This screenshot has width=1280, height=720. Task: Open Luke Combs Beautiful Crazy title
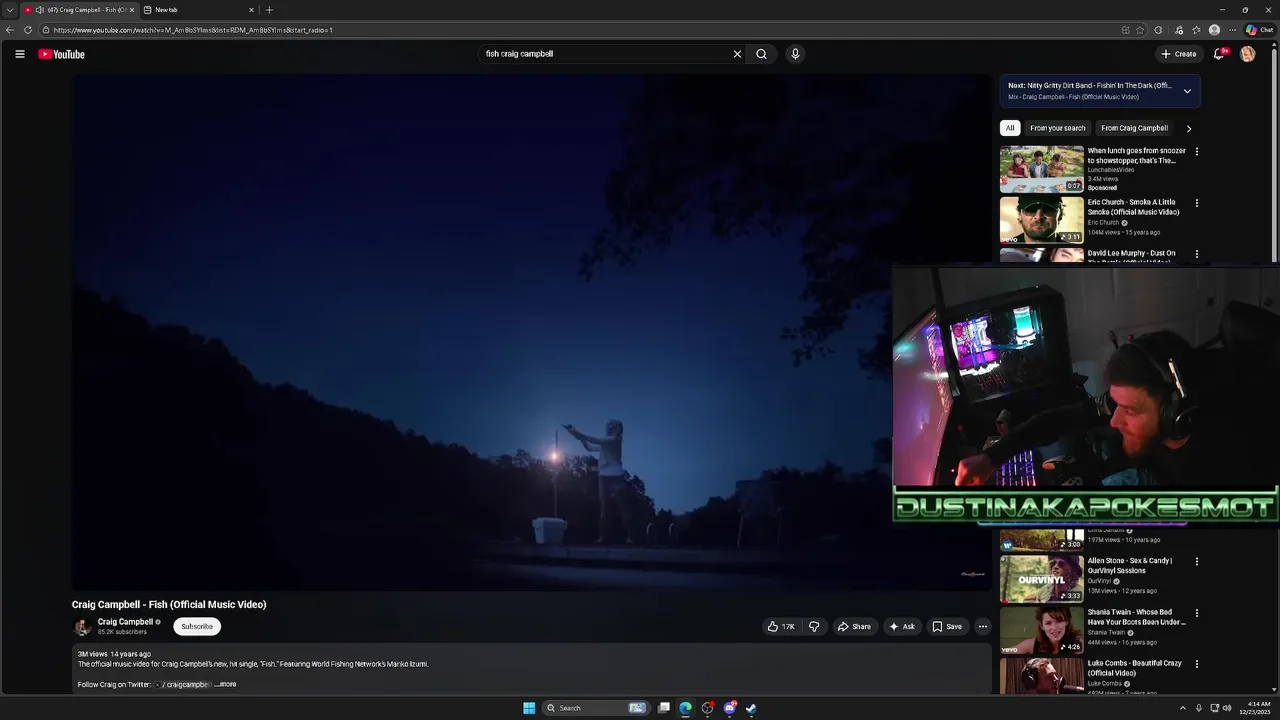(x=1135, y=668)
